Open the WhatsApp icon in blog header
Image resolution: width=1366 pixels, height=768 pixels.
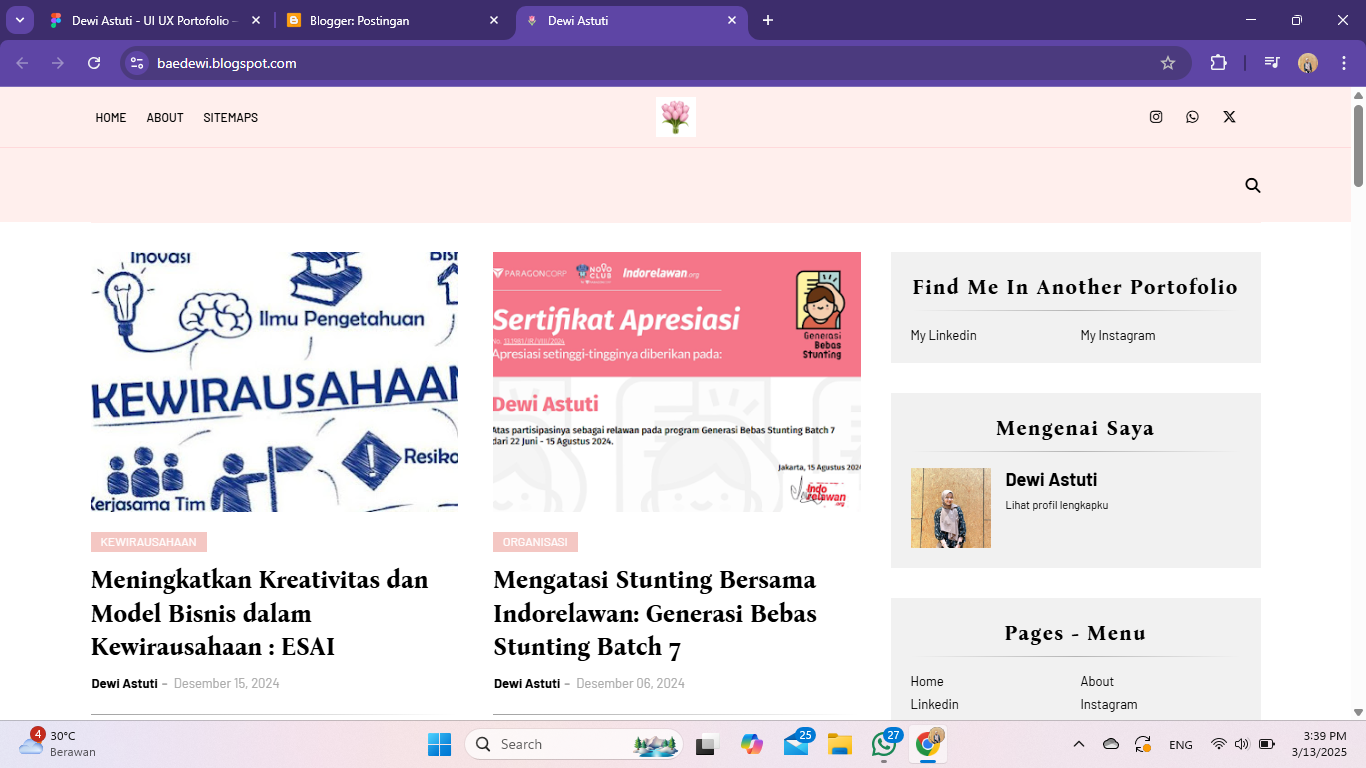(x=1192, y=117)
